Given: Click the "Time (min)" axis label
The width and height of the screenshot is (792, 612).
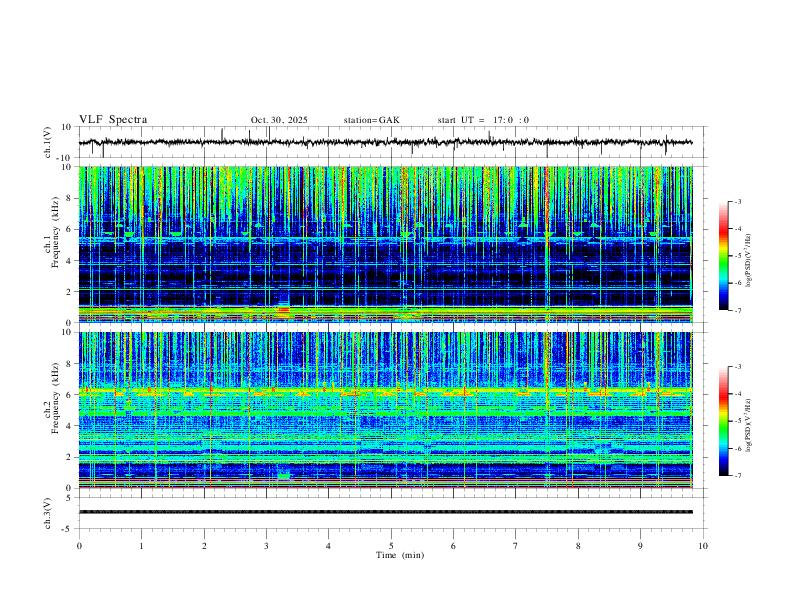Looking at the screenshot, I should click(x=400, y=555).
